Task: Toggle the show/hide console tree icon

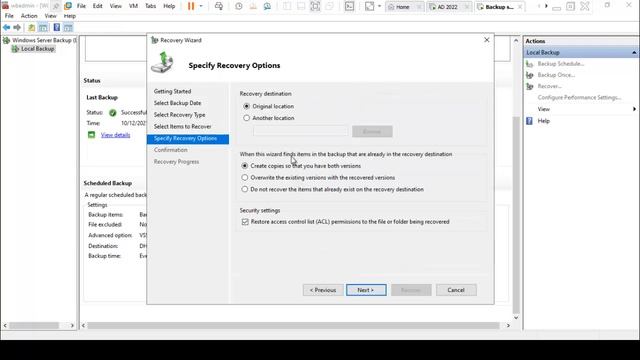Action: tap(43, 27)
